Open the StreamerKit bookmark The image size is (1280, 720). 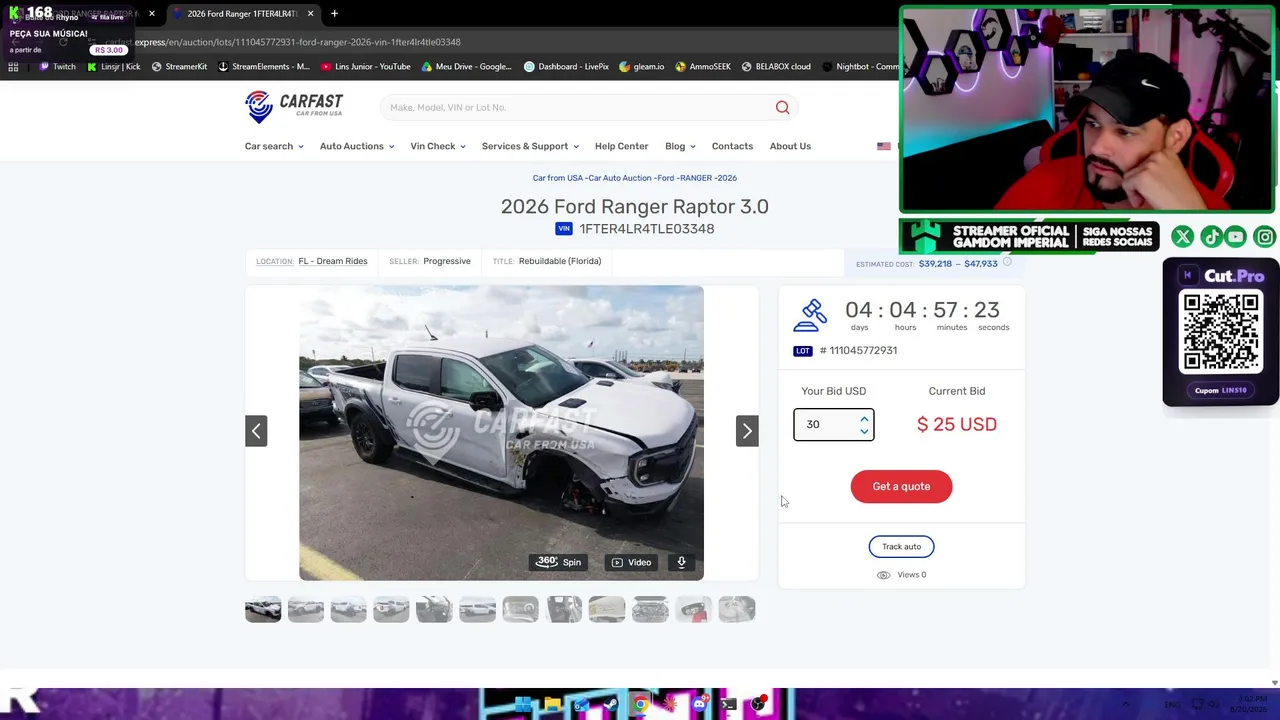179,67
